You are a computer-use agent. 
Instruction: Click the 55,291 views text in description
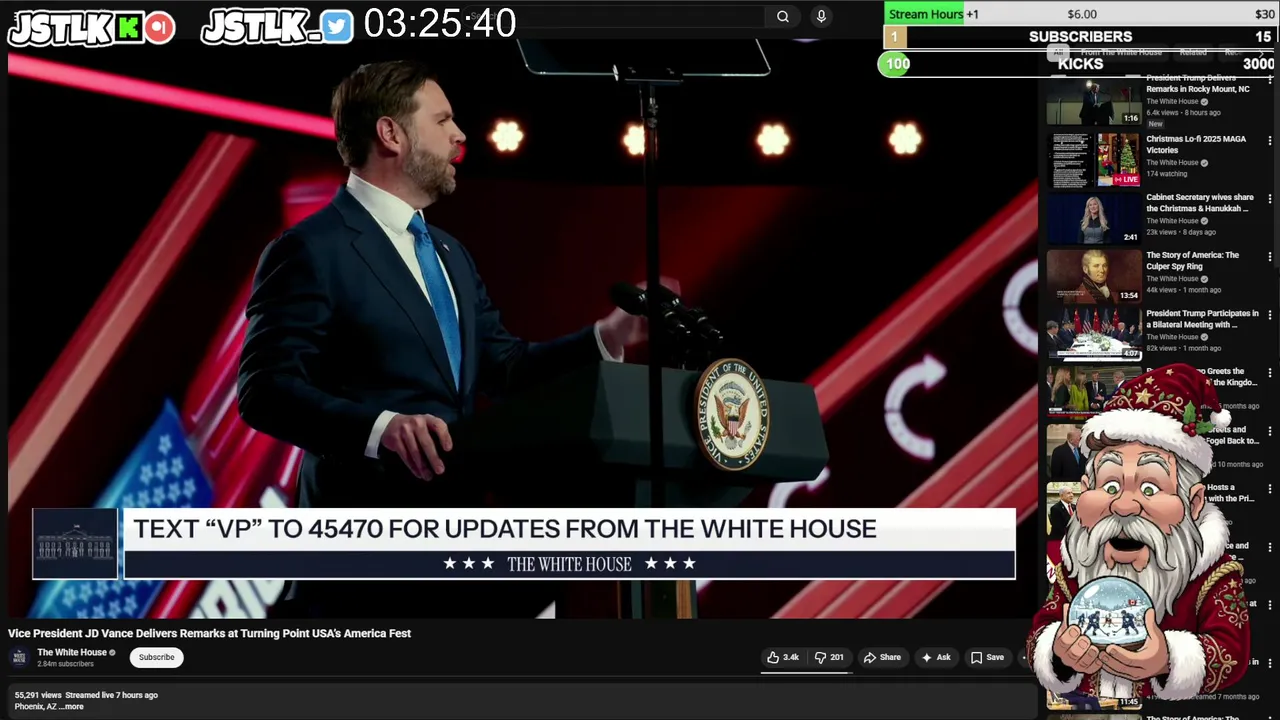click(x=38, y=695)
